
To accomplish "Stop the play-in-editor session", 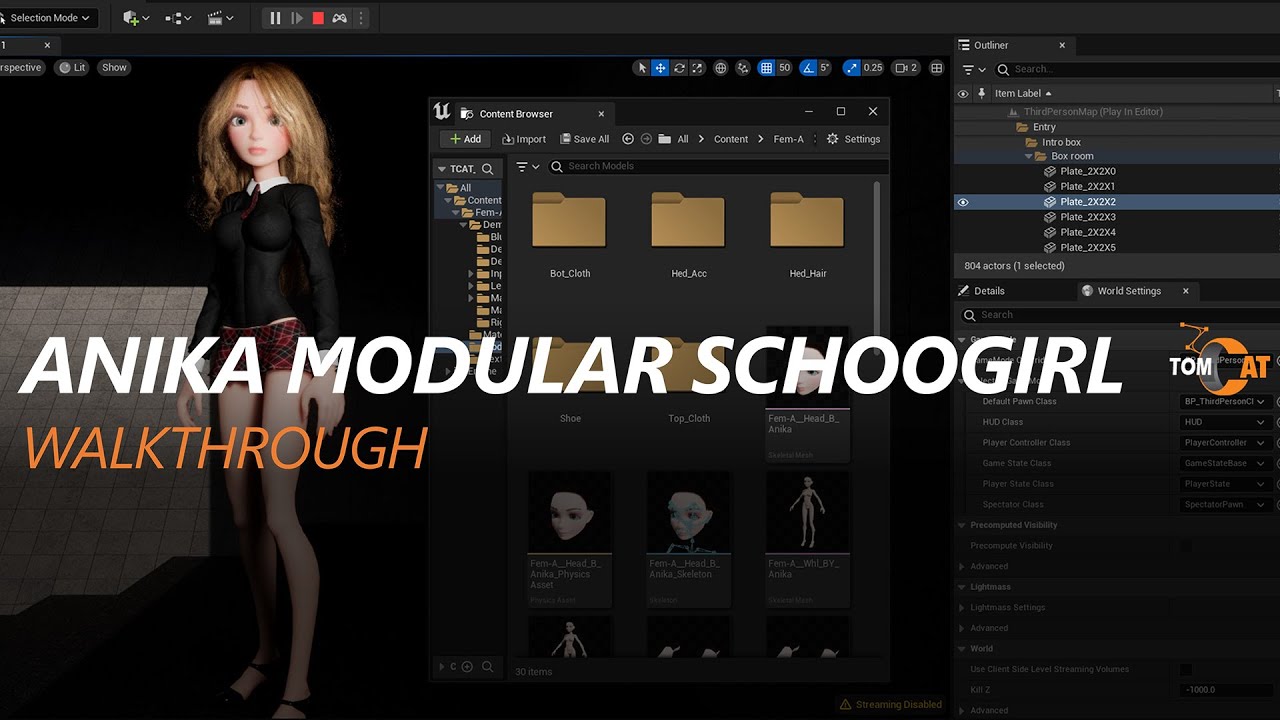I will [x=318, y=18].
